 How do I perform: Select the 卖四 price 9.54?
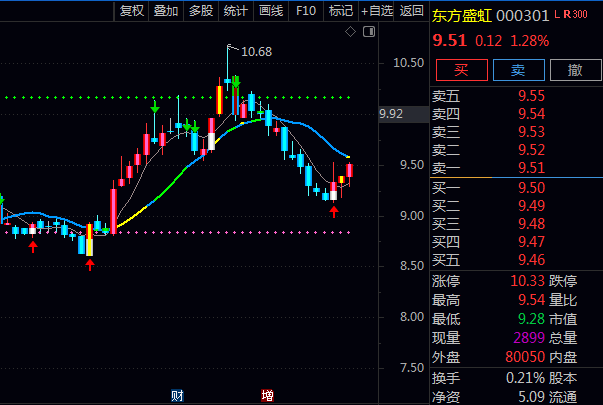coord(531,114)
